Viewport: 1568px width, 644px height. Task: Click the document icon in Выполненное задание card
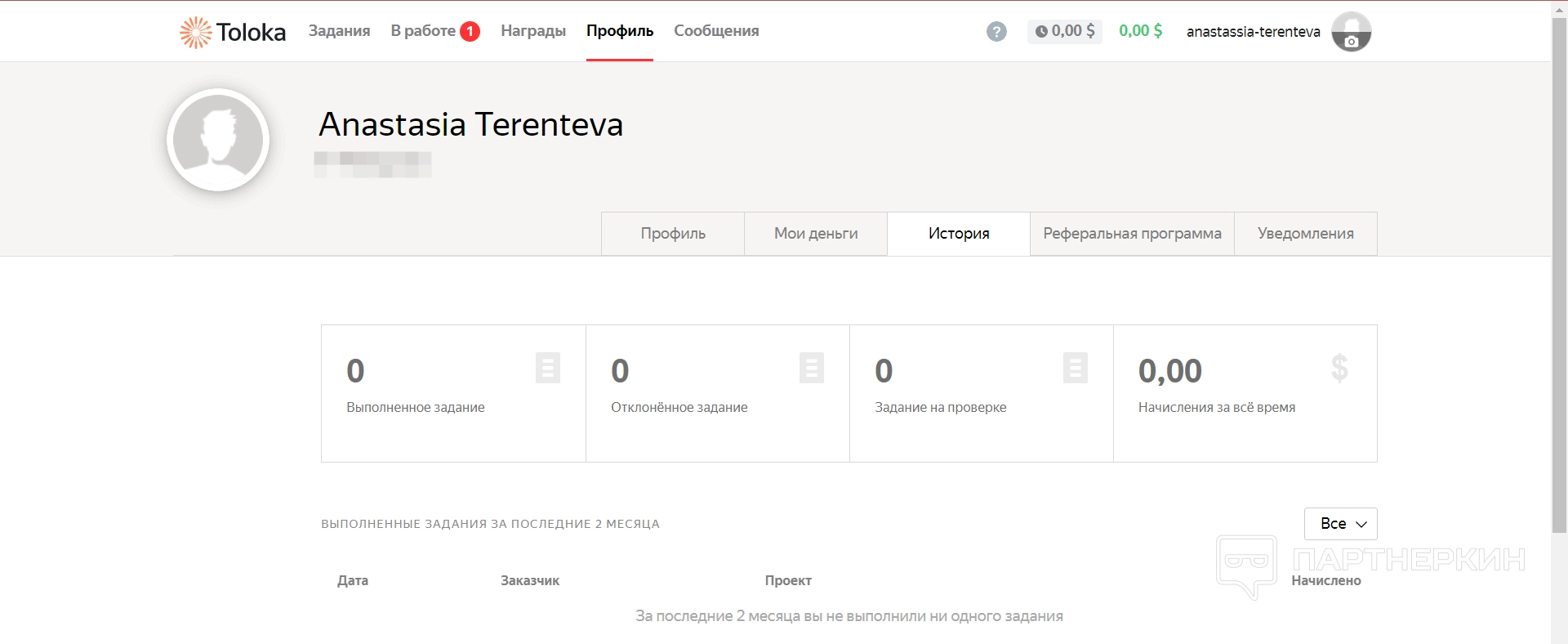(548, 368)
